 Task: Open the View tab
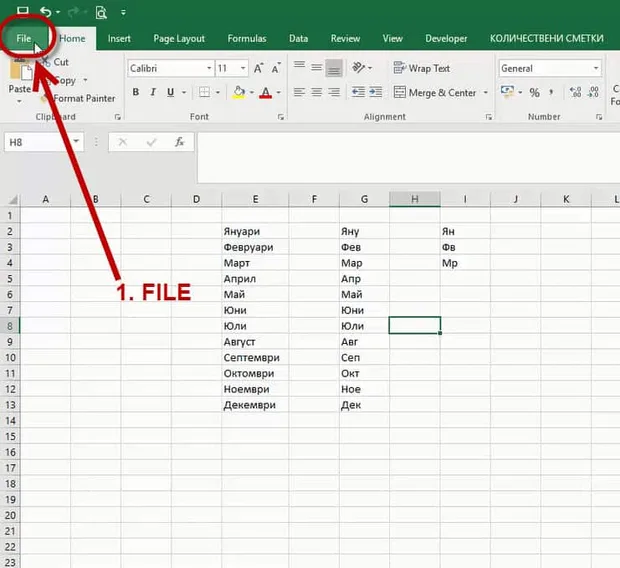(393, 38)
